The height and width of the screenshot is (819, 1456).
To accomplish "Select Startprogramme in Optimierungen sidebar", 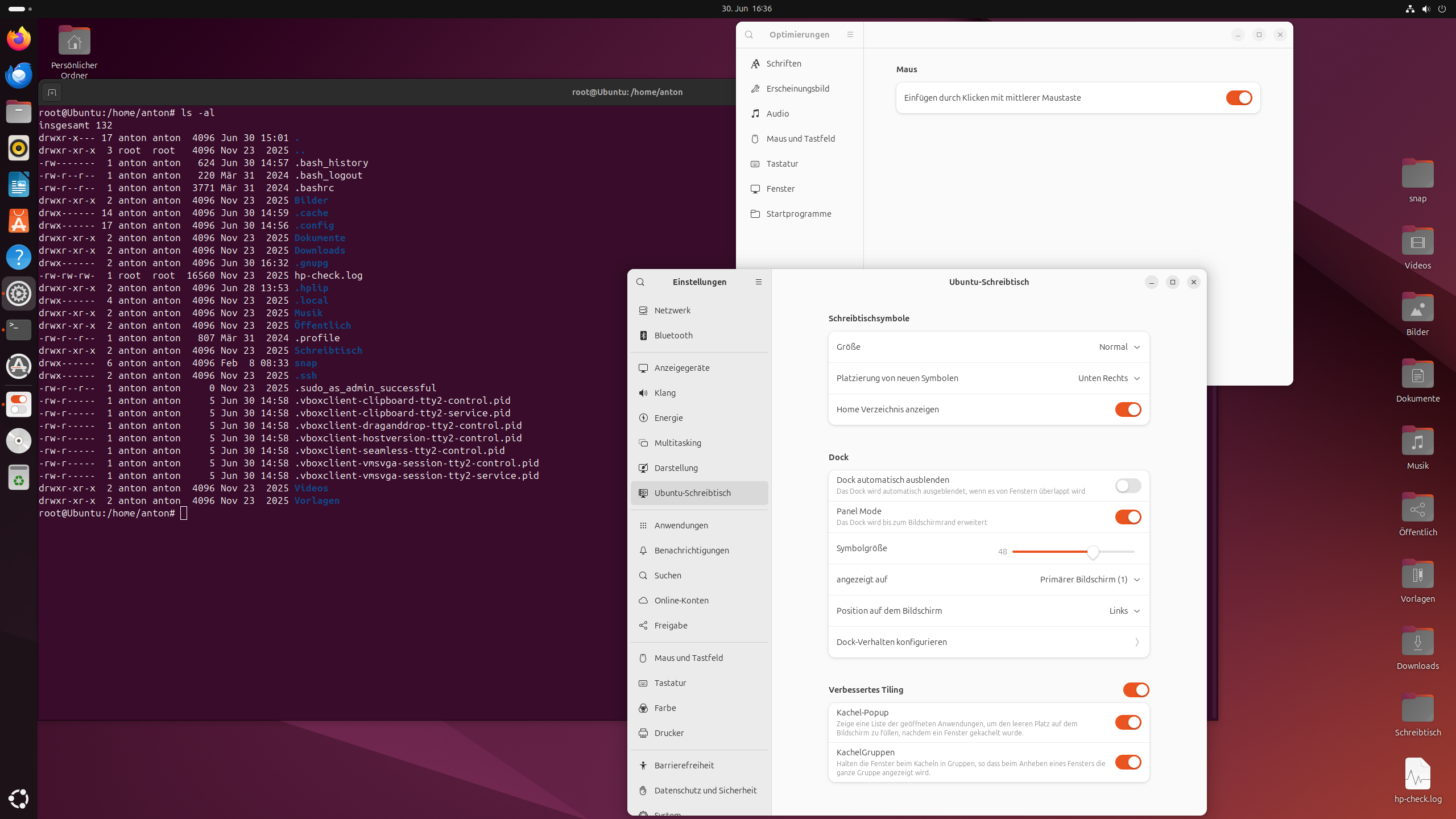I will pyautogui.click(x=800, y=214).
